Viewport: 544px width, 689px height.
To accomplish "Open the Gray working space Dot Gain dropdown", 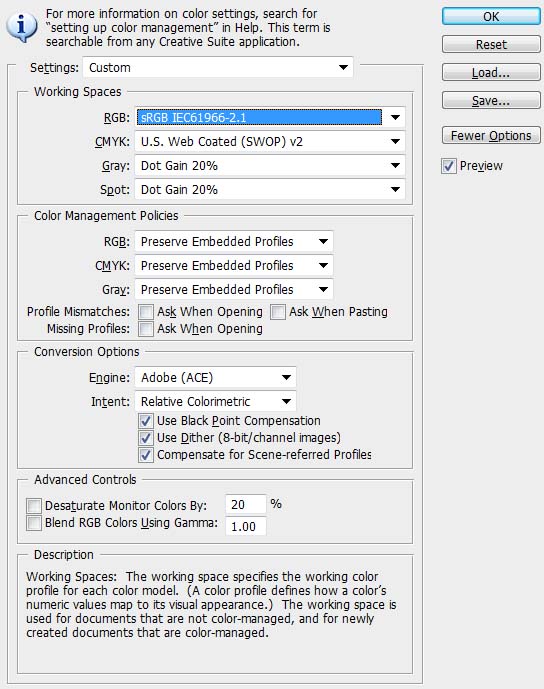I will (x=270, y=166).
